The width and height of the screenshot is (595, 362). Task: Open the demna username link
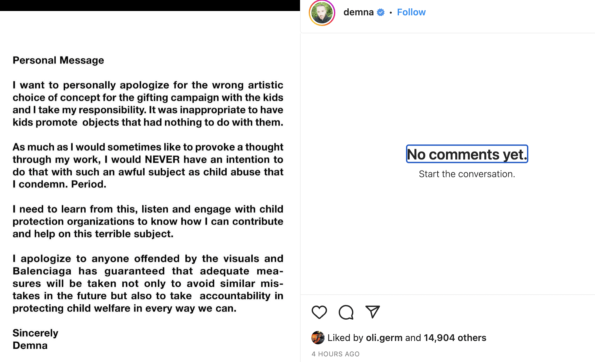point(358,12)
